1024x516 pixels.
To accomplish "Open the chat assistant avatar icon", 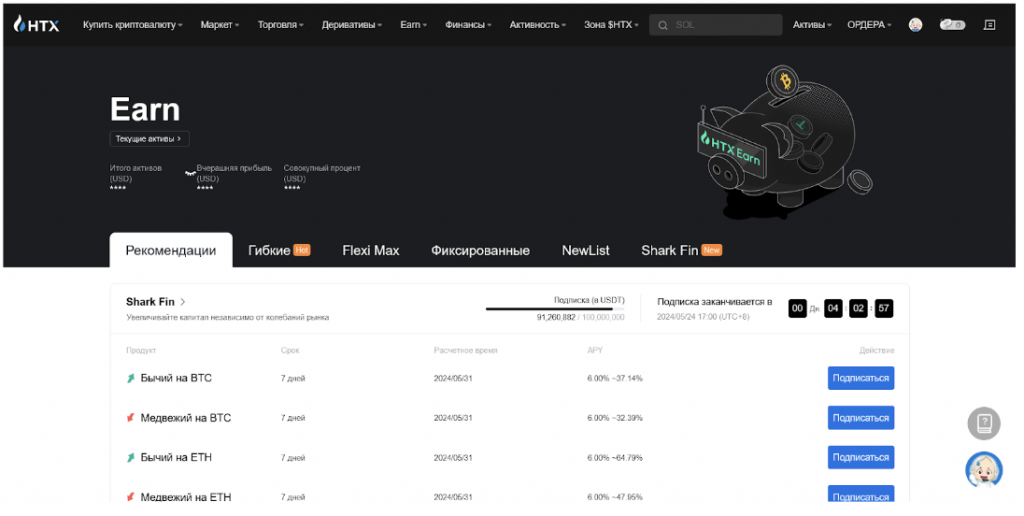I will pyautogui.click(x=984, y=470).
